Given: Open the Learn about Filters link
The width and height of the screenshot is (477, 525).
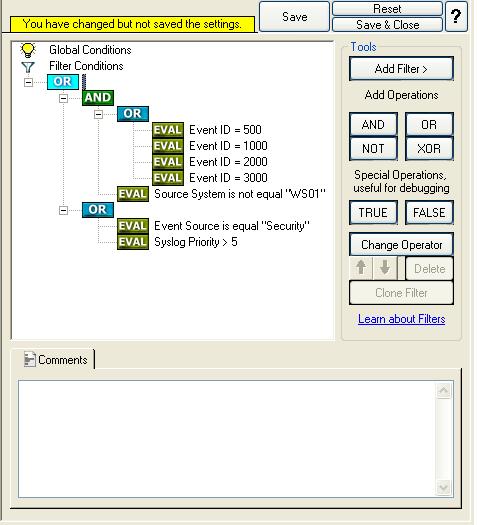Looking at the screenshot, I should click(401, 319).
